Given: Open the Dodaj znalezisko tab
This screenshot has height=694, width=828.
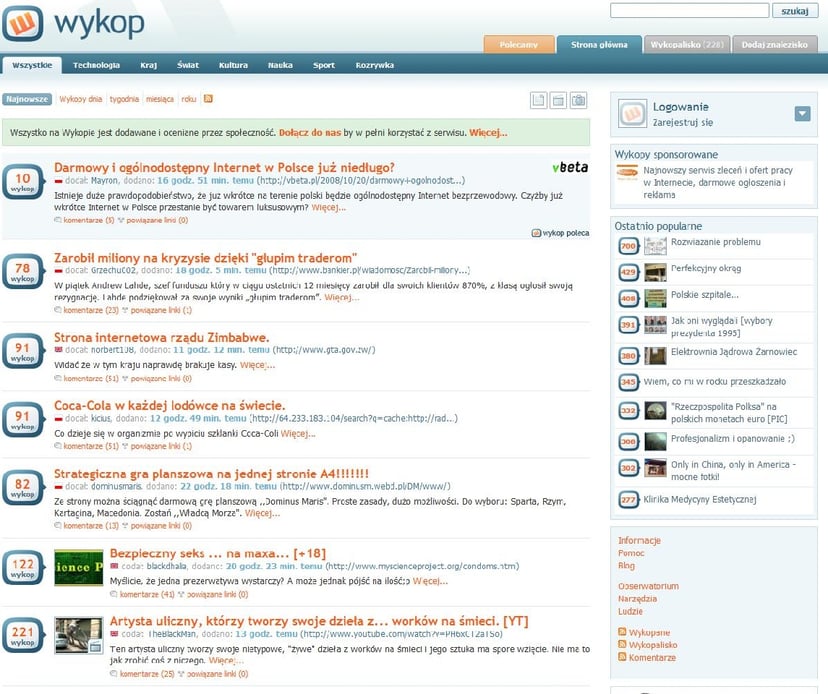Looking at the screenshot, I should [775, 45].
